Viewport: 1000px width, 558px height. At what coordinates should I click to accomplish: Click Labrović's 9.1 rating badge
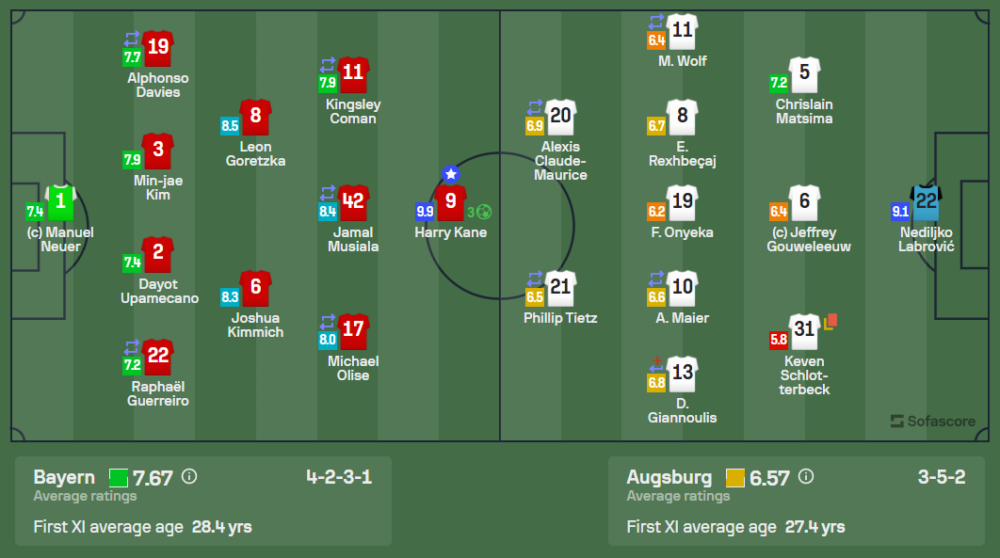tap(900, 211)
